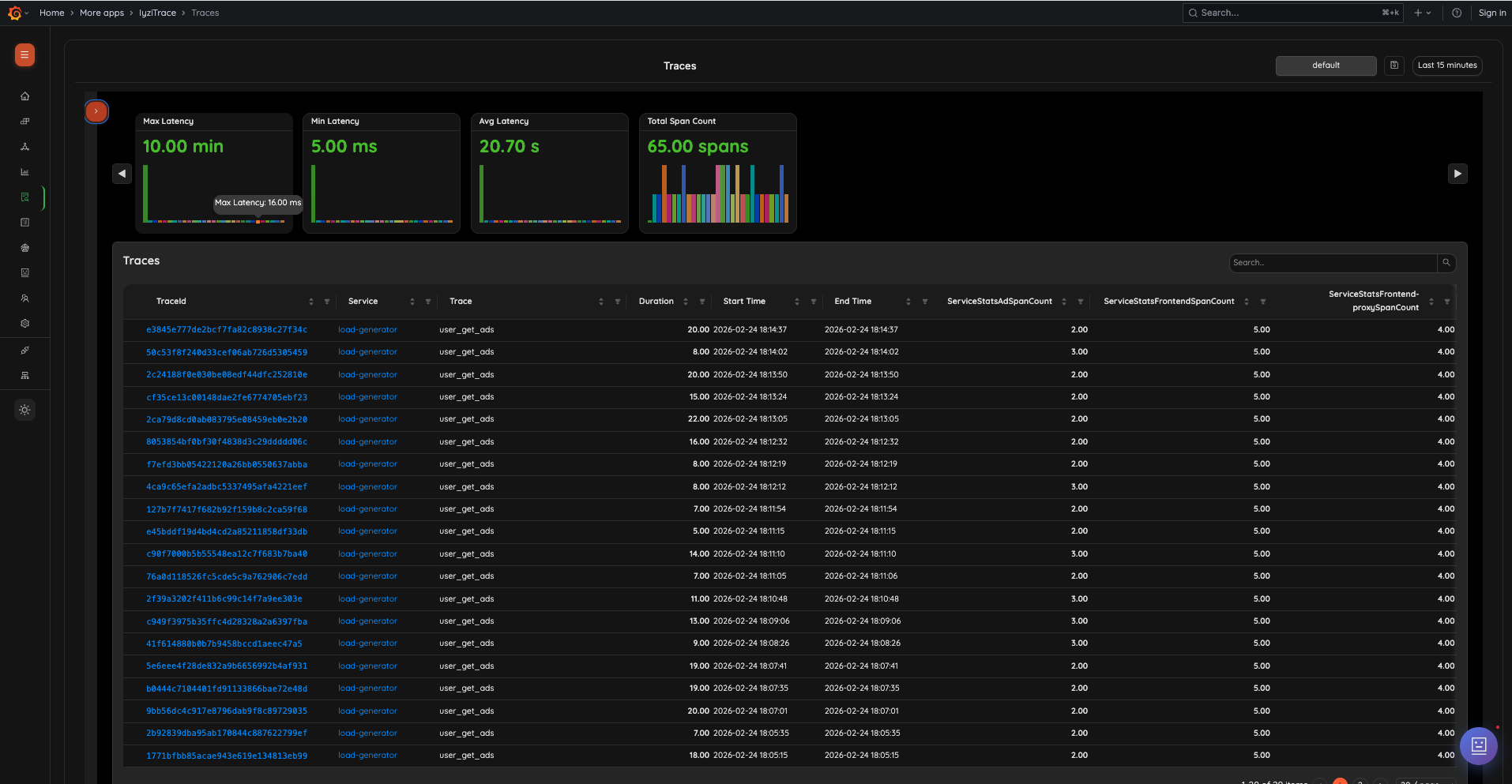The height and width of the screenshot is (784, 1512).
Task: Click the magnifier icon in the Traces search box
Action: (x=1446, y=262)
